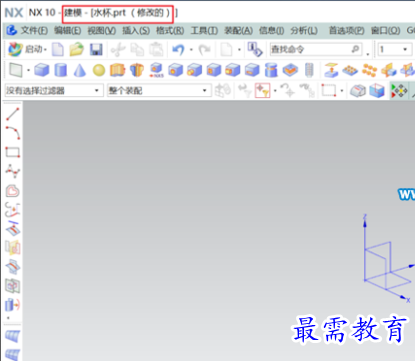Click the 水杯.prt title text
The width and height of the screenshot is (415, 361).
coord(110,13)
